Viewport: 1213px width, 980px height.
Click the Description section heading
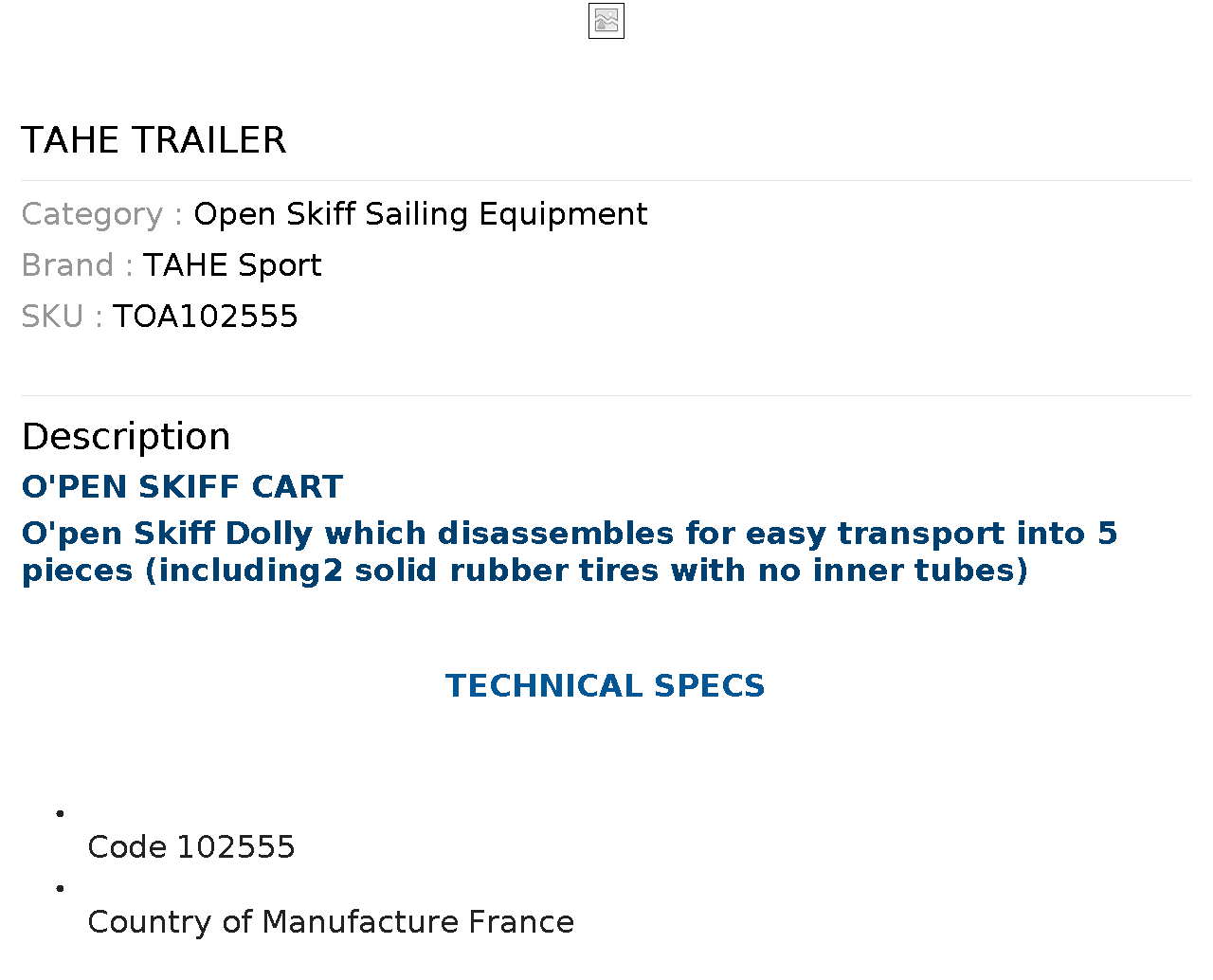pos(126,437)
